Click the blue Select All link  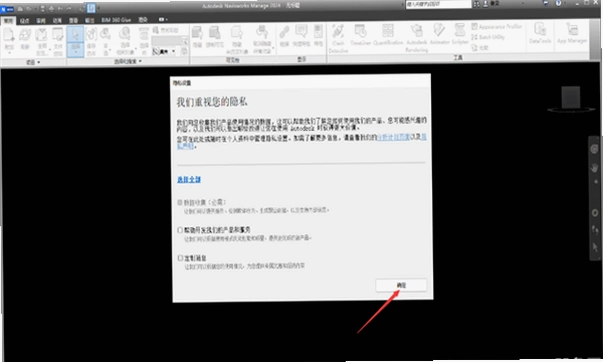point(189,180)
